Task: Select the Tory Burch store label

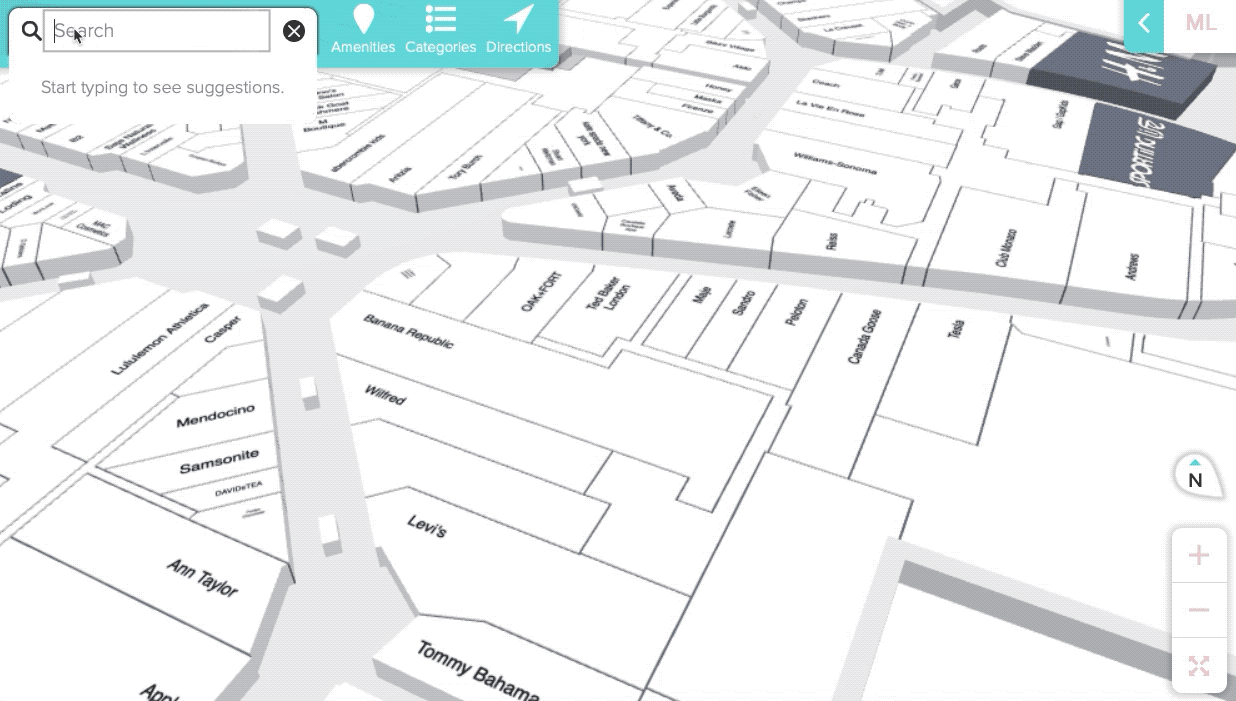Action: (x=466, y=166)
